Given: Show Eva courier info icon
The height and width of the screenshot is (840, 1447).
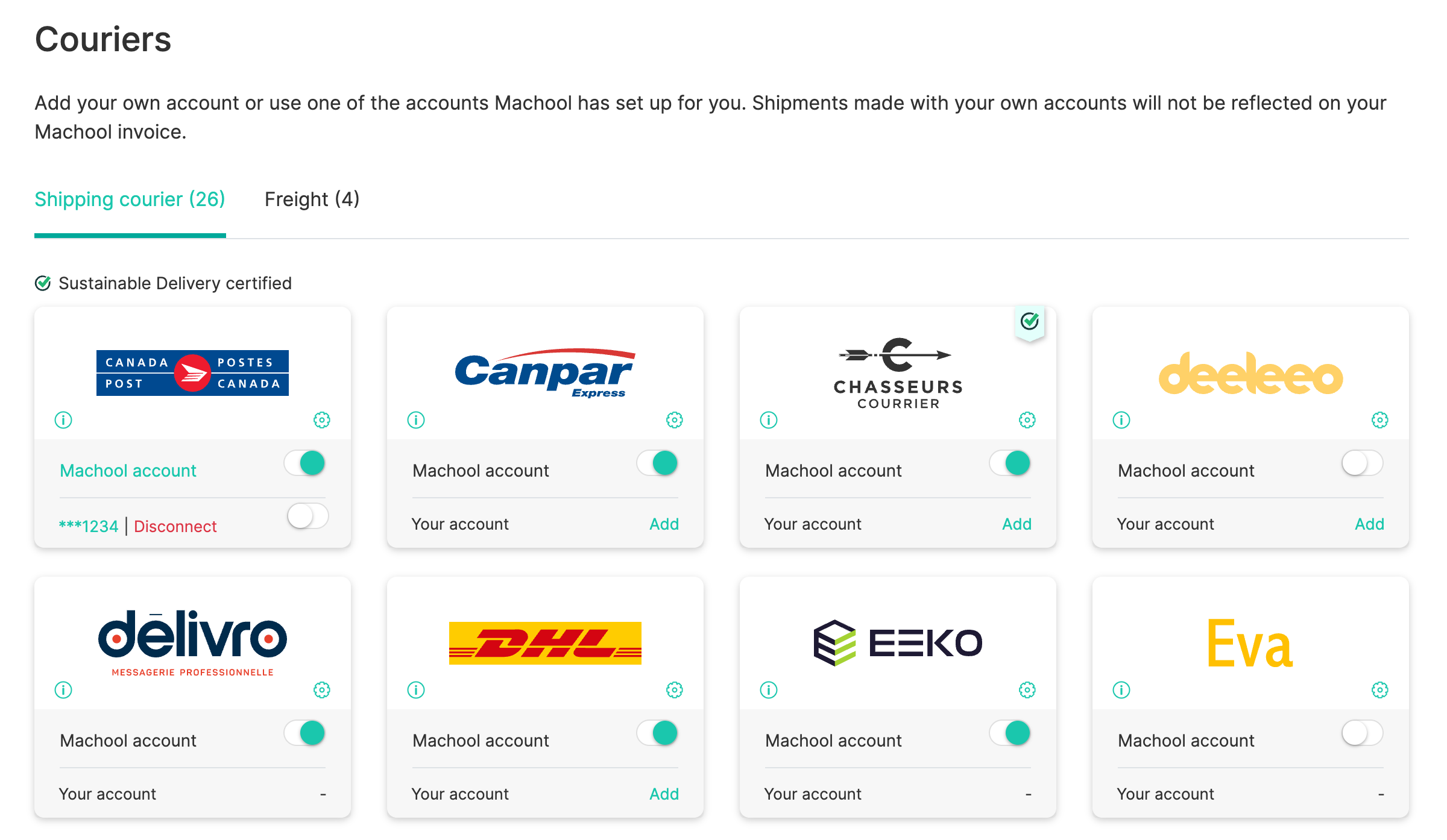Looking at the screenshot, I should tap(1121, 690).
